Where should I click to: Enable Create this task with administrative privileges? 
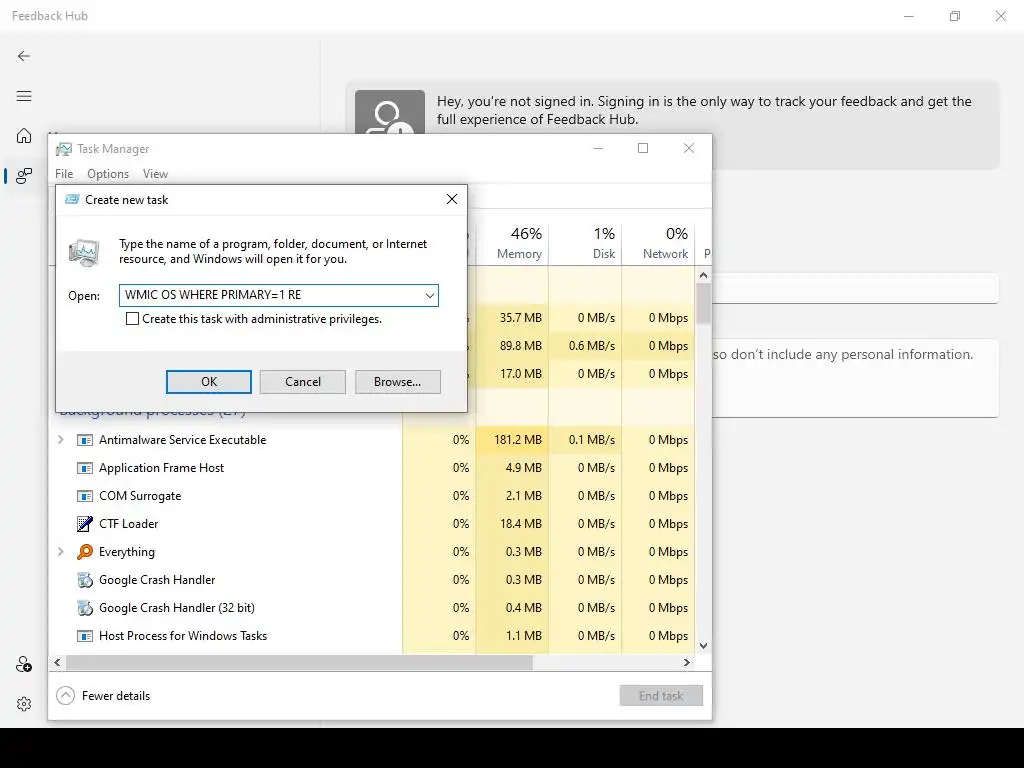click(x=133, y=319)
